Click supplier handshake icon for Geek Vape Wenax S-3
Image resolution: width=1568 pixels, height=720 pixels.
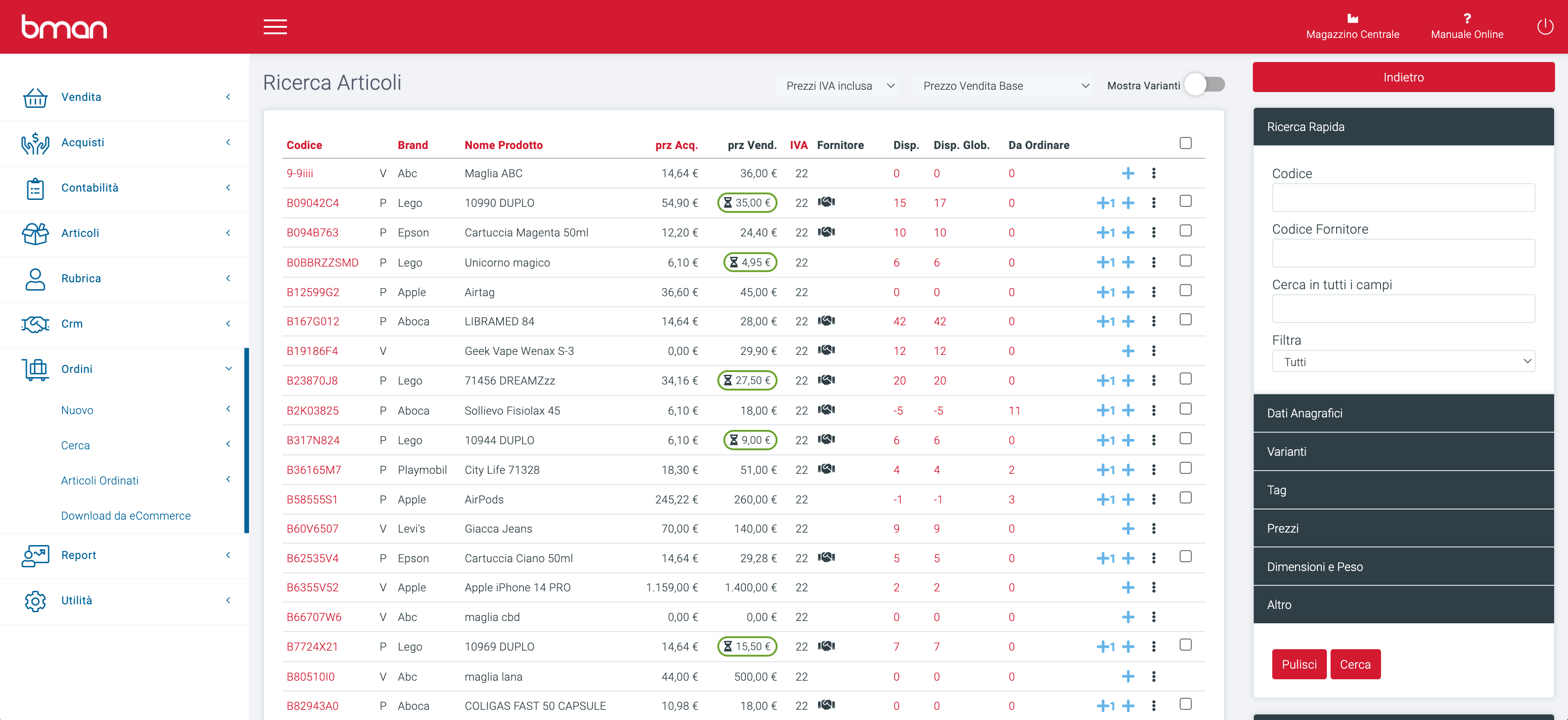[826, 350]
